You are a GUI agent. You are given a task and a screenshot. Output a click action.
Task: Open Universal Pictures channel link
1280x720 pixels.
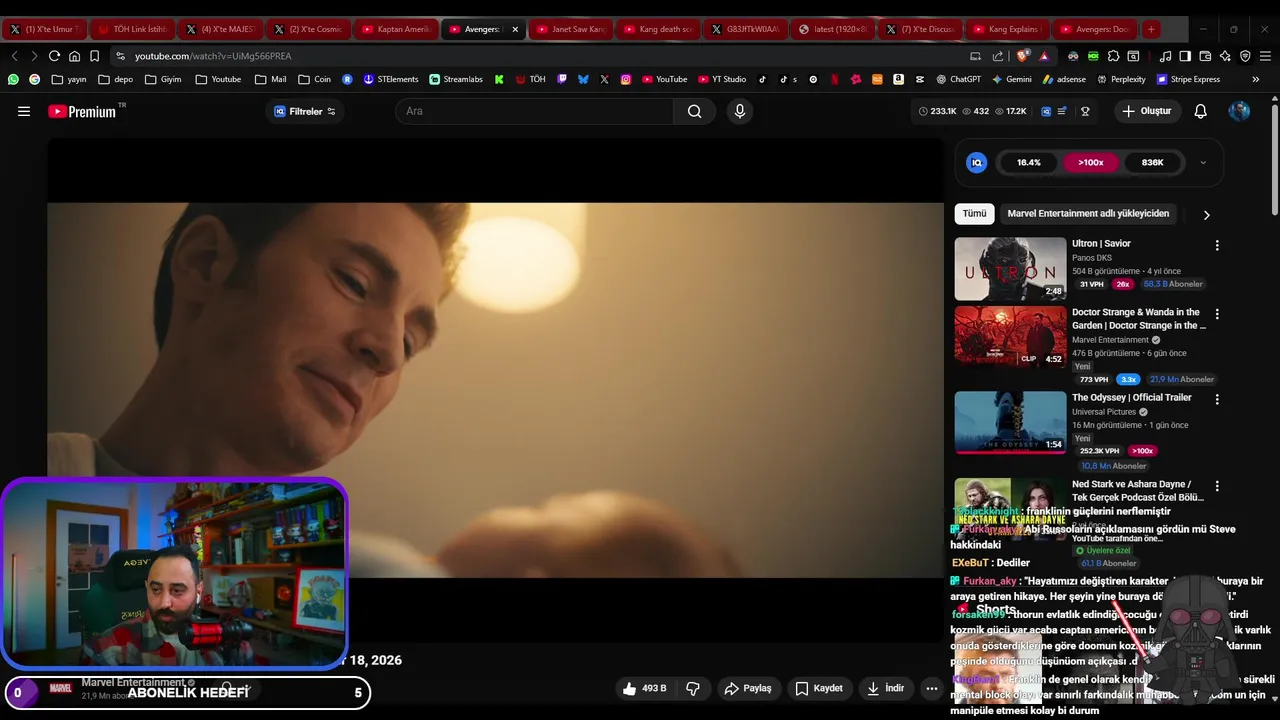point(1104,412)
